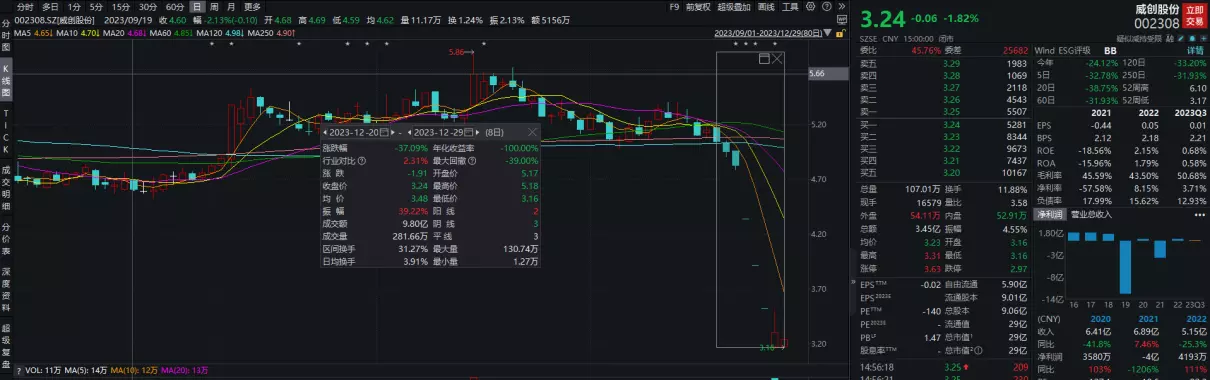Open the settings gear icon in chart toolbar
Viewport: 1210px width, 380px height.
click(810, 6)
